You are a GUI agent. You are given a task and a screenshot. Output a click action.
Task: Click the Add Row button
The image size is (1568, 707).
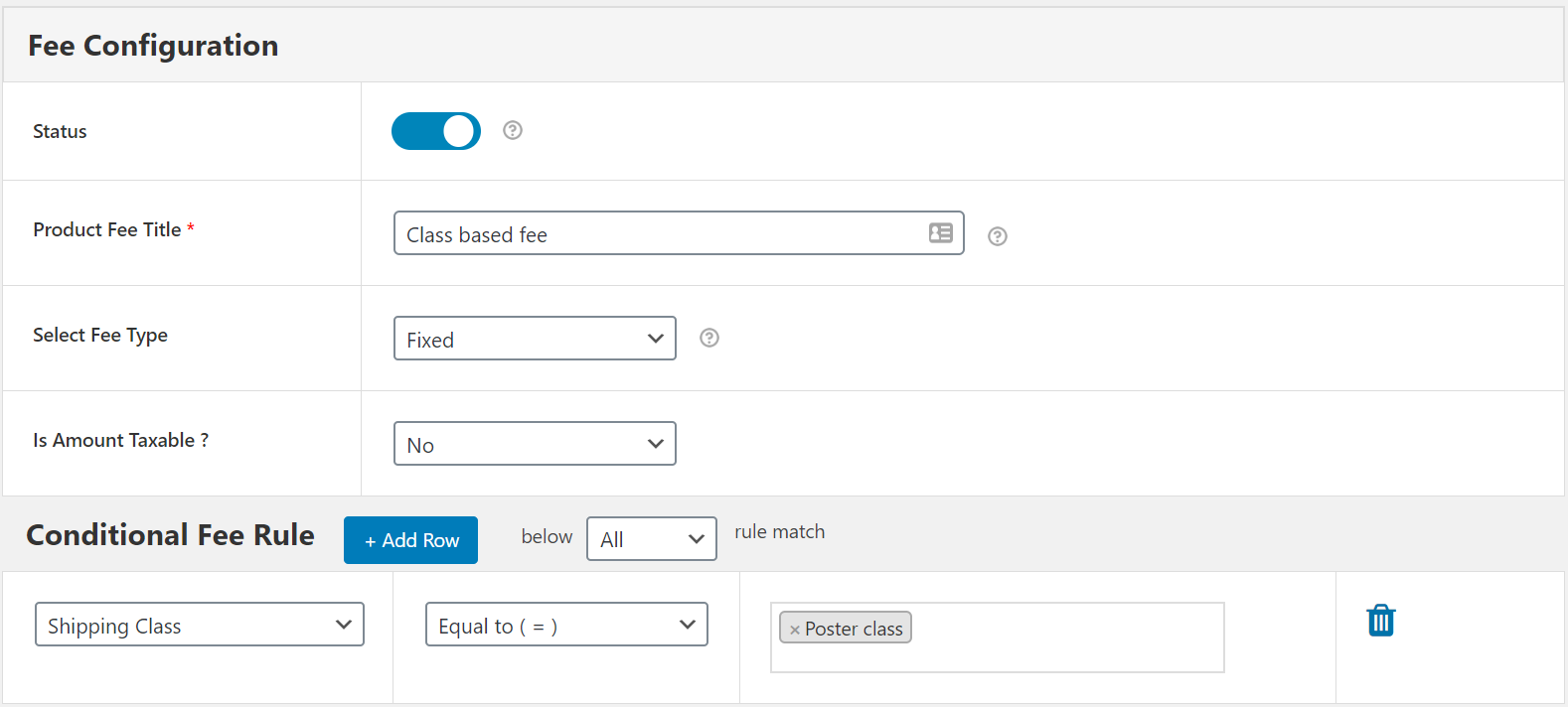[410, 540]
